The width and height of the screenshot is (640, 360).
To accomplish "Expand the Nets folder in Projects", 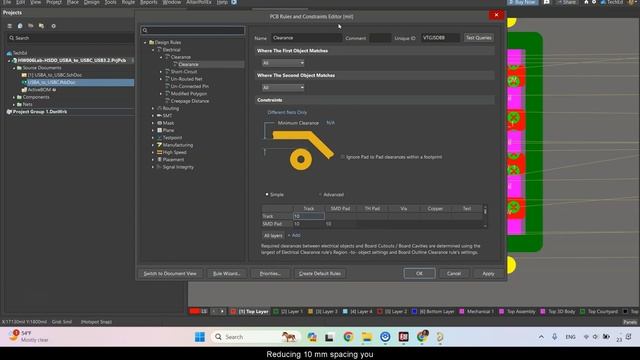I will 14,104.
